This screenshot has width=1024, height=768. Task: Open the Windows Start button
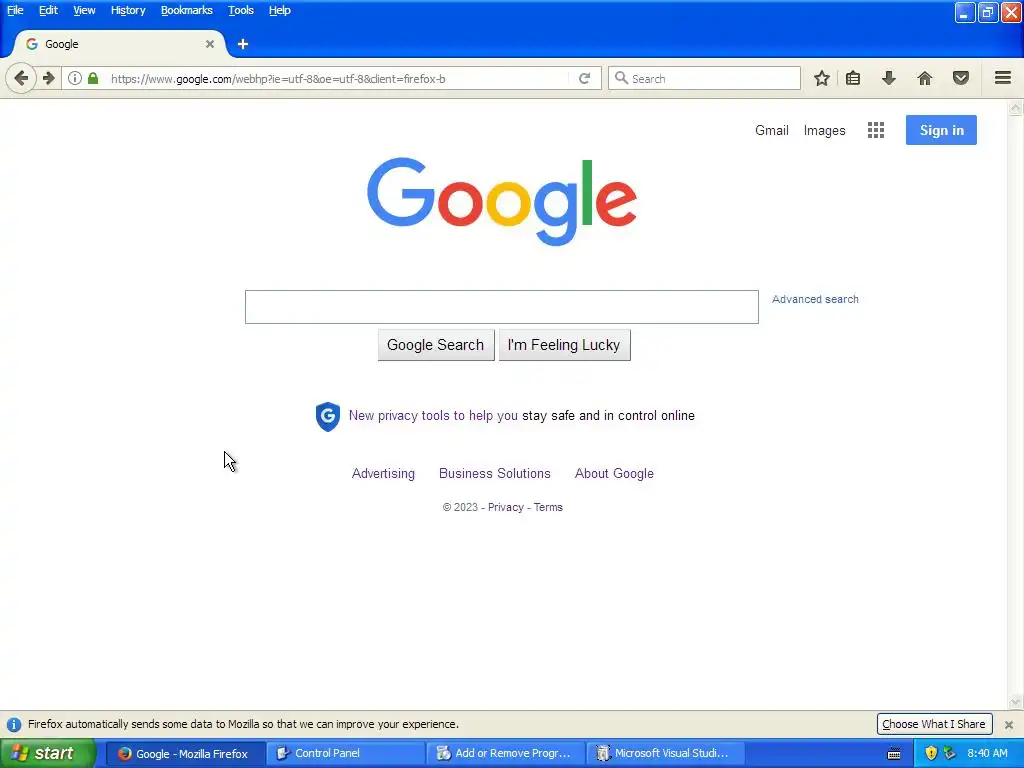click(48, 753)
